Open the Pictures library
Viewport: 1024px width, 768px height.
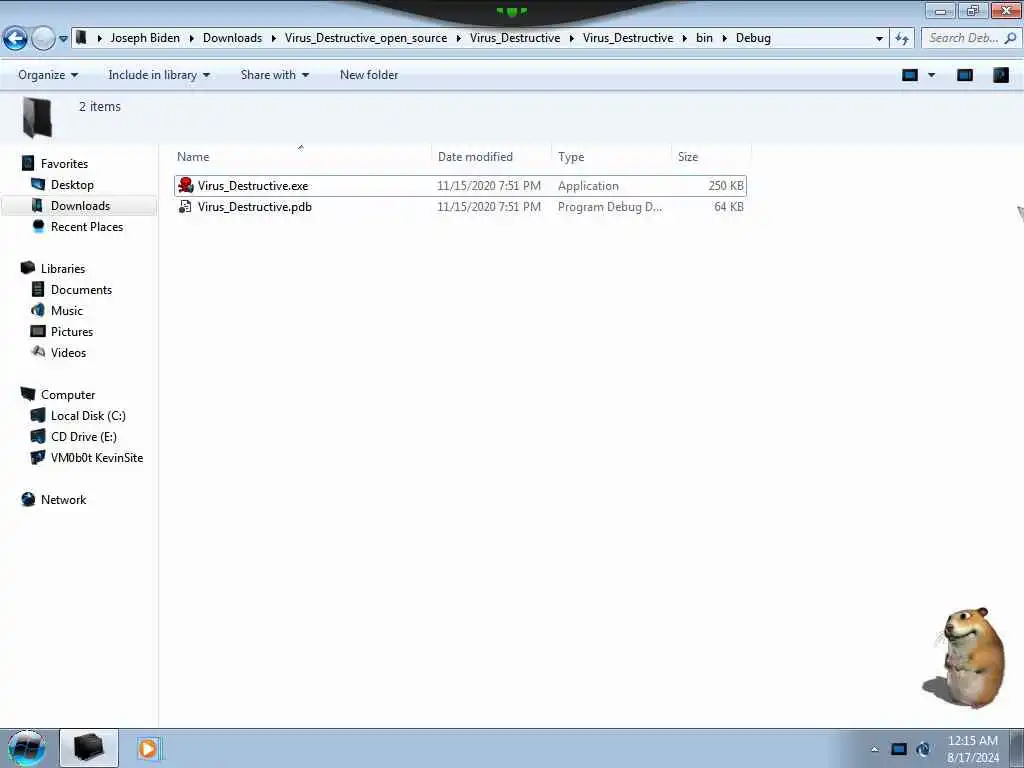coord(72,331)
